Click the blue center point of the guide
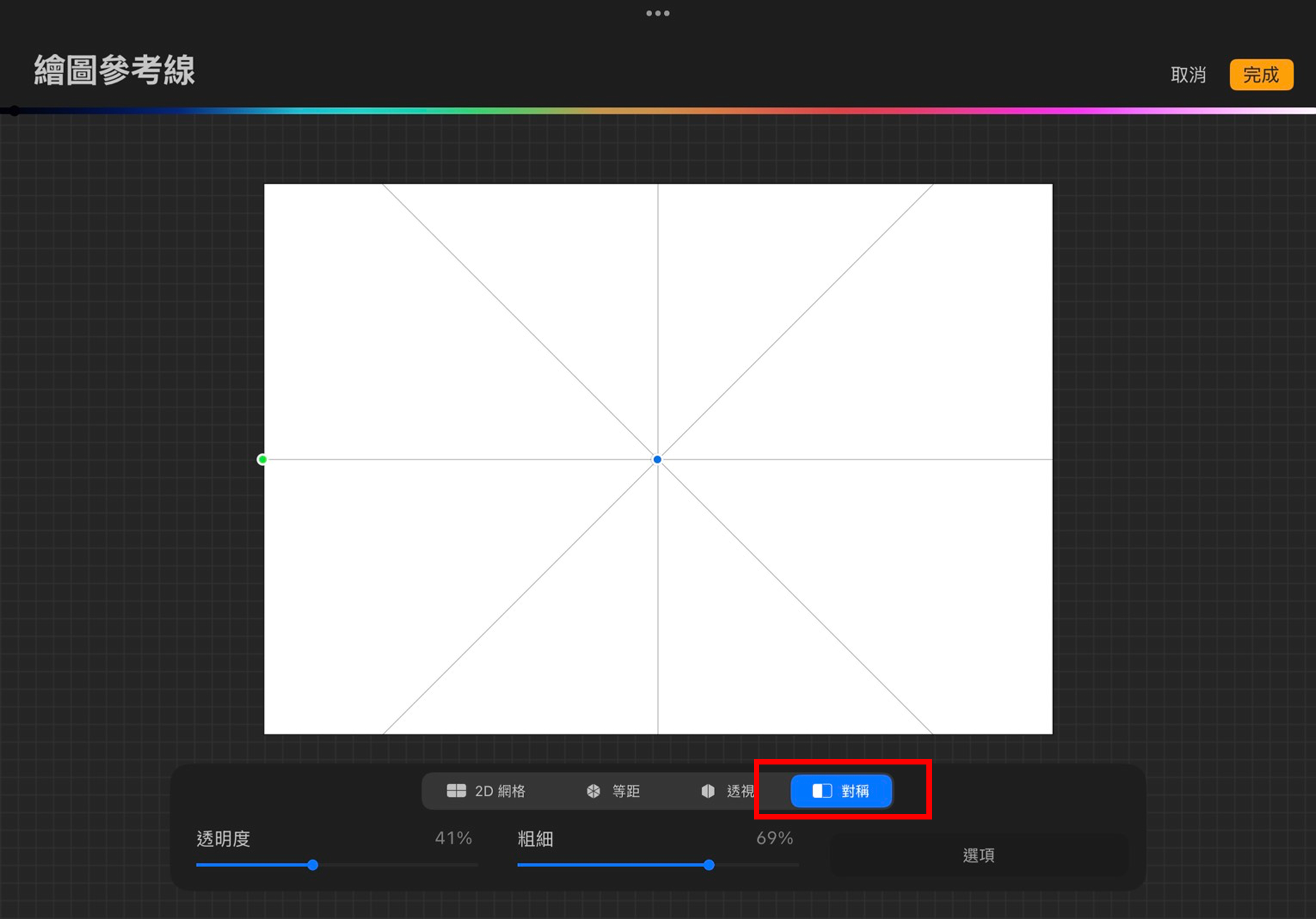Screen dimensions: 1316x919 (657, 459)
